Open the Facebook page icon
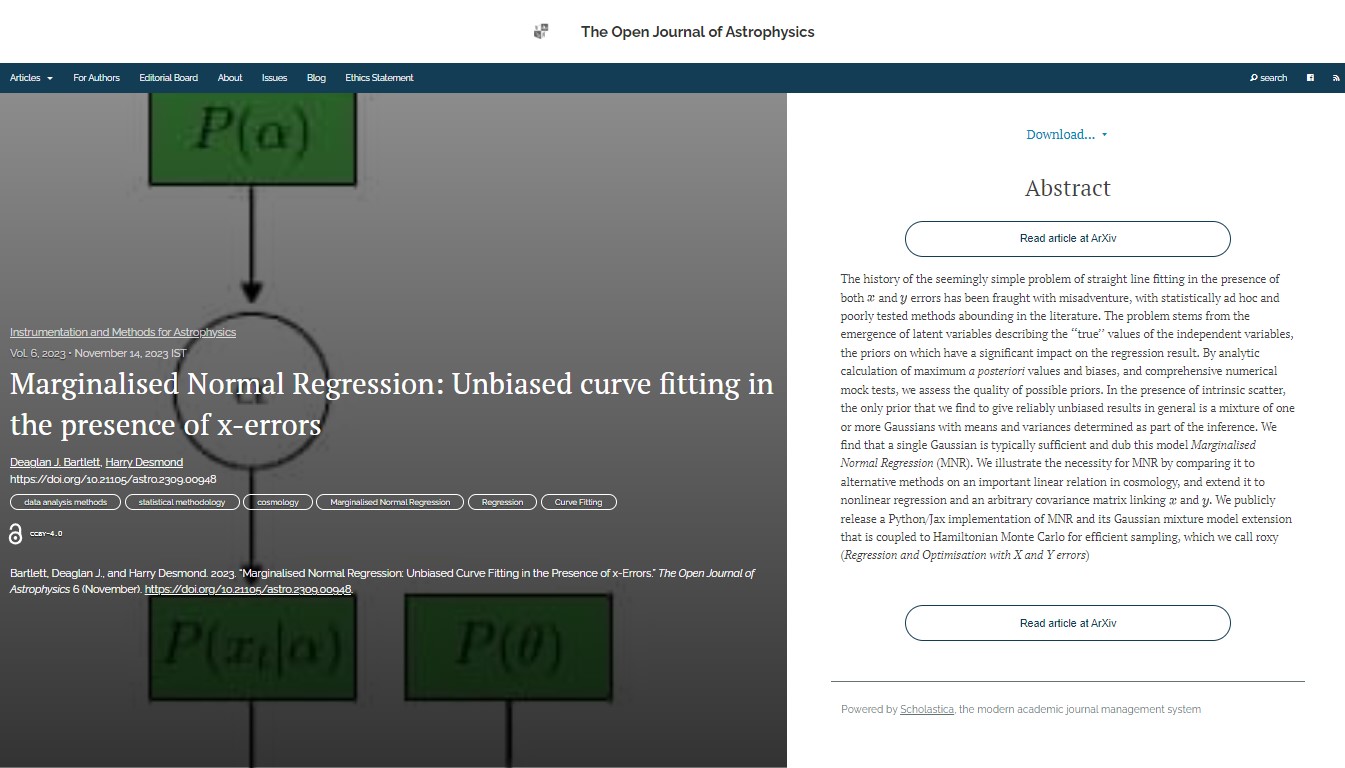This screenshot has height=768, width=1345. 1310,78
